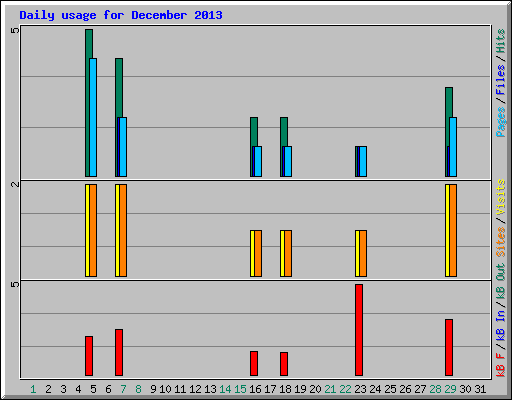Click the red KB F legend label
512x400 pixels.
pyautogui.click(x=500, y=365)
